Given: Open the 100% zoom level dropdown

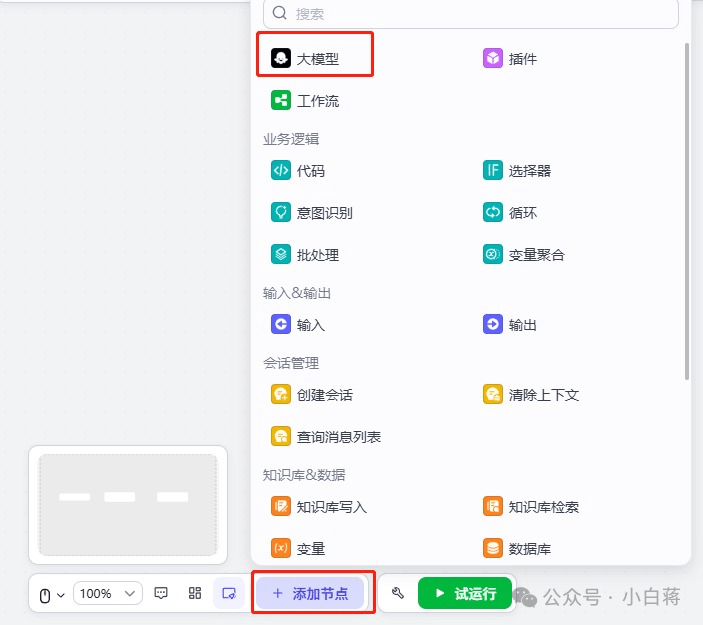Looking at the screenshot, I should [x=108, y=594].
